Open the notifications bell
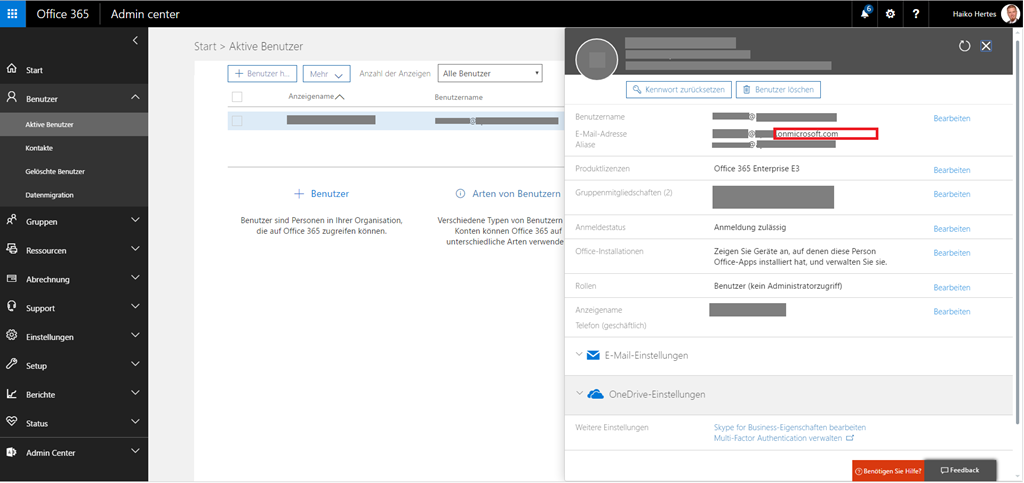 [x=864, y=14]
